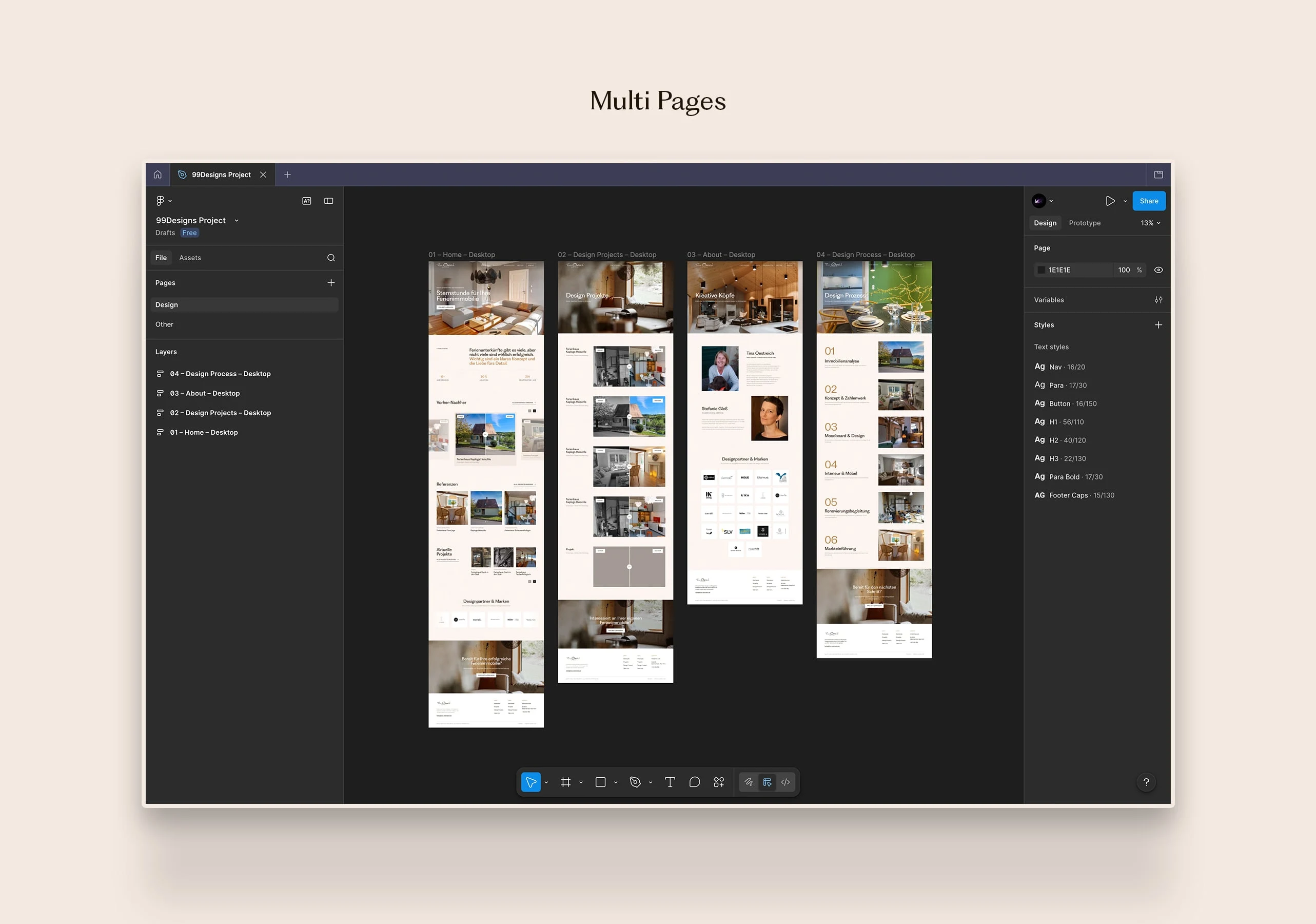Toggle sidebar panel minimize icon
This screenshot has height=924, width=1316.
click(328, 201)
